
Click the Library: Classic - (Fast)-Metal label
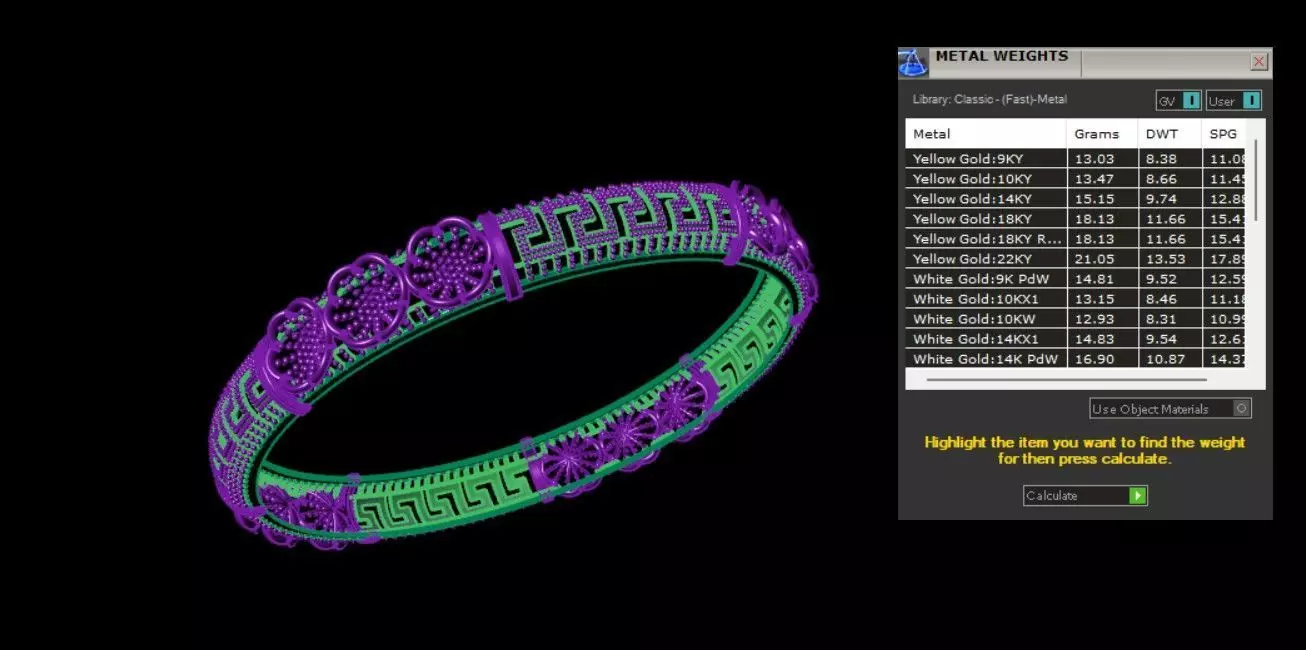click(x=989, y=99)
